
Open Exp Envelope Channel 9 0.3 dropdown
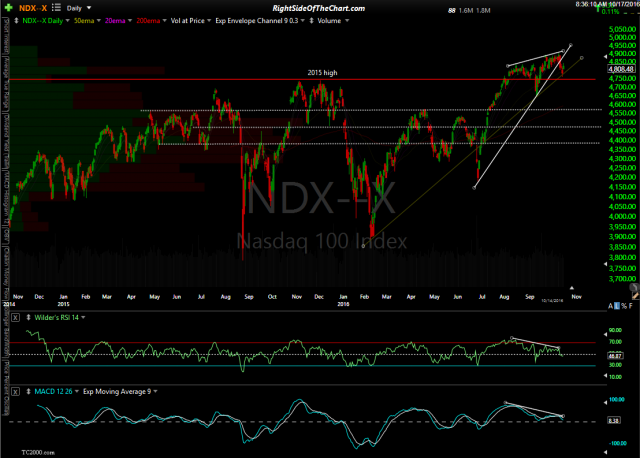pos(260,20)
